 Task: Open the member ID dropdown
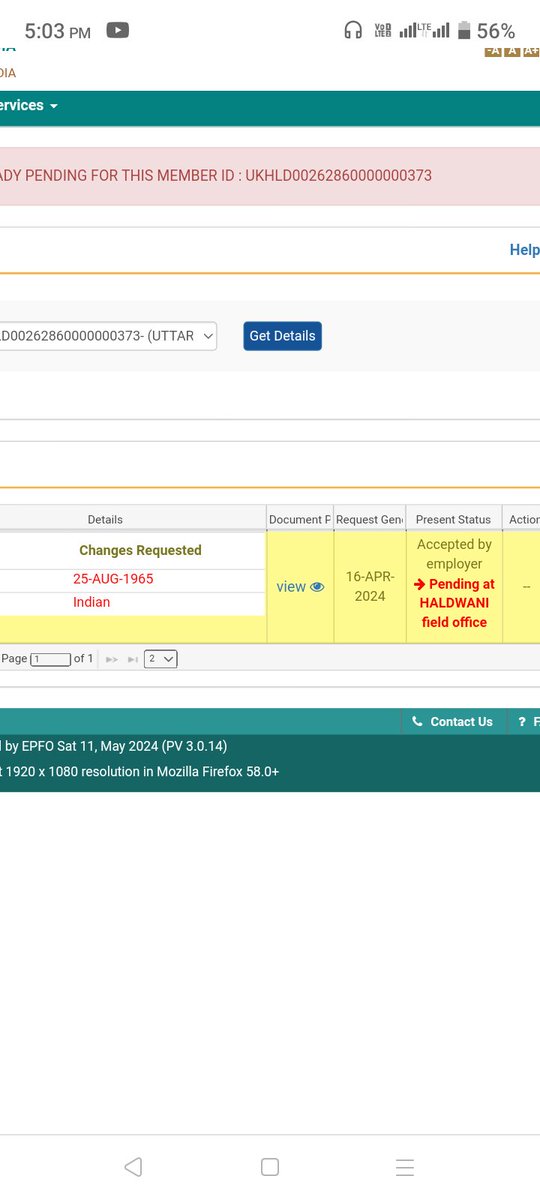(x=108, y=336)
